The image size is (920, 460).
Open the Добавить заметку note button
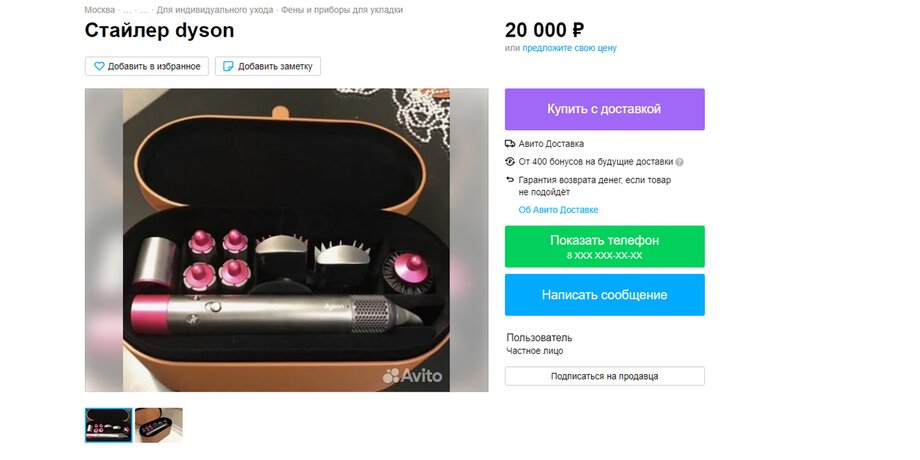point(268,66)
